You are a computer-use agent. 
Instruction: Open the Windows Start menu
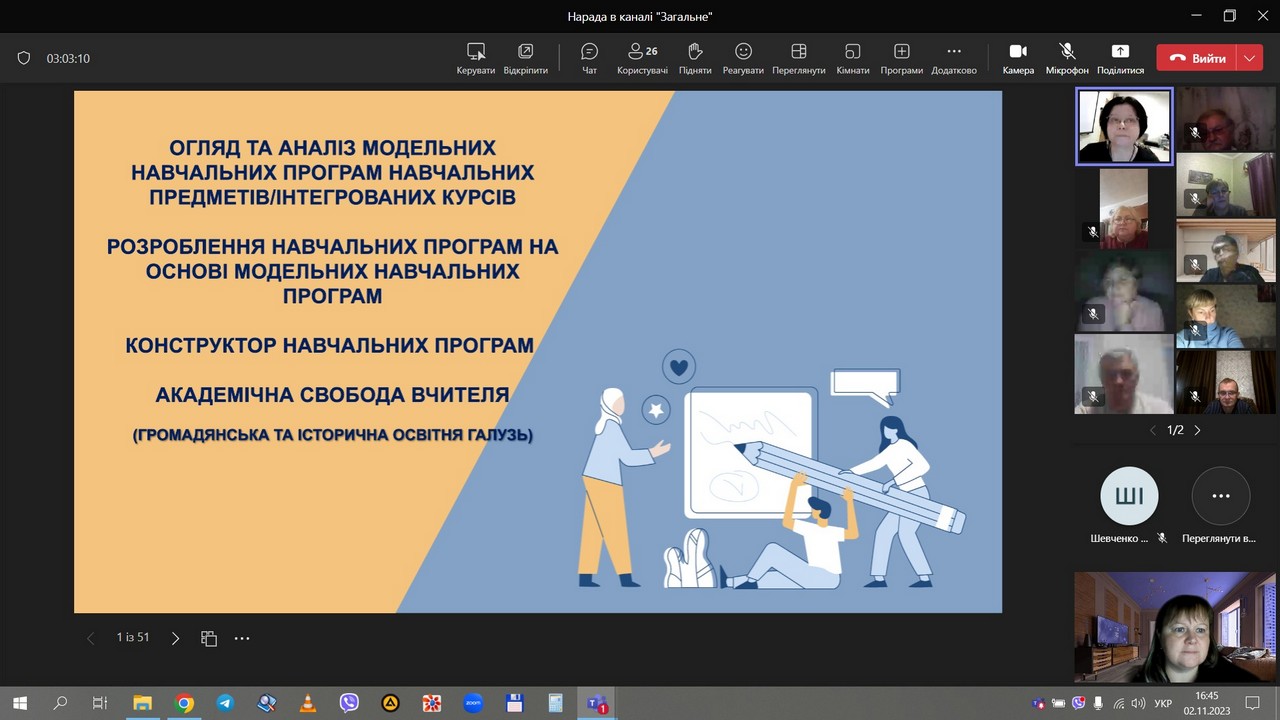pyautogui.click(x=19, y=703)
